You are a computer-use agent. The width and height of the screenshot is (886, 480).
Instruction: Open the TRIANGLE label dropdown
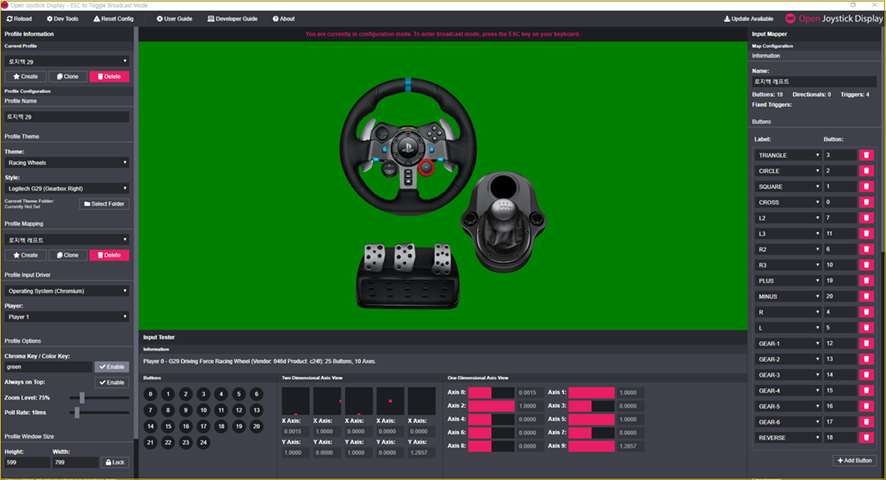click(x=788, y=155)
